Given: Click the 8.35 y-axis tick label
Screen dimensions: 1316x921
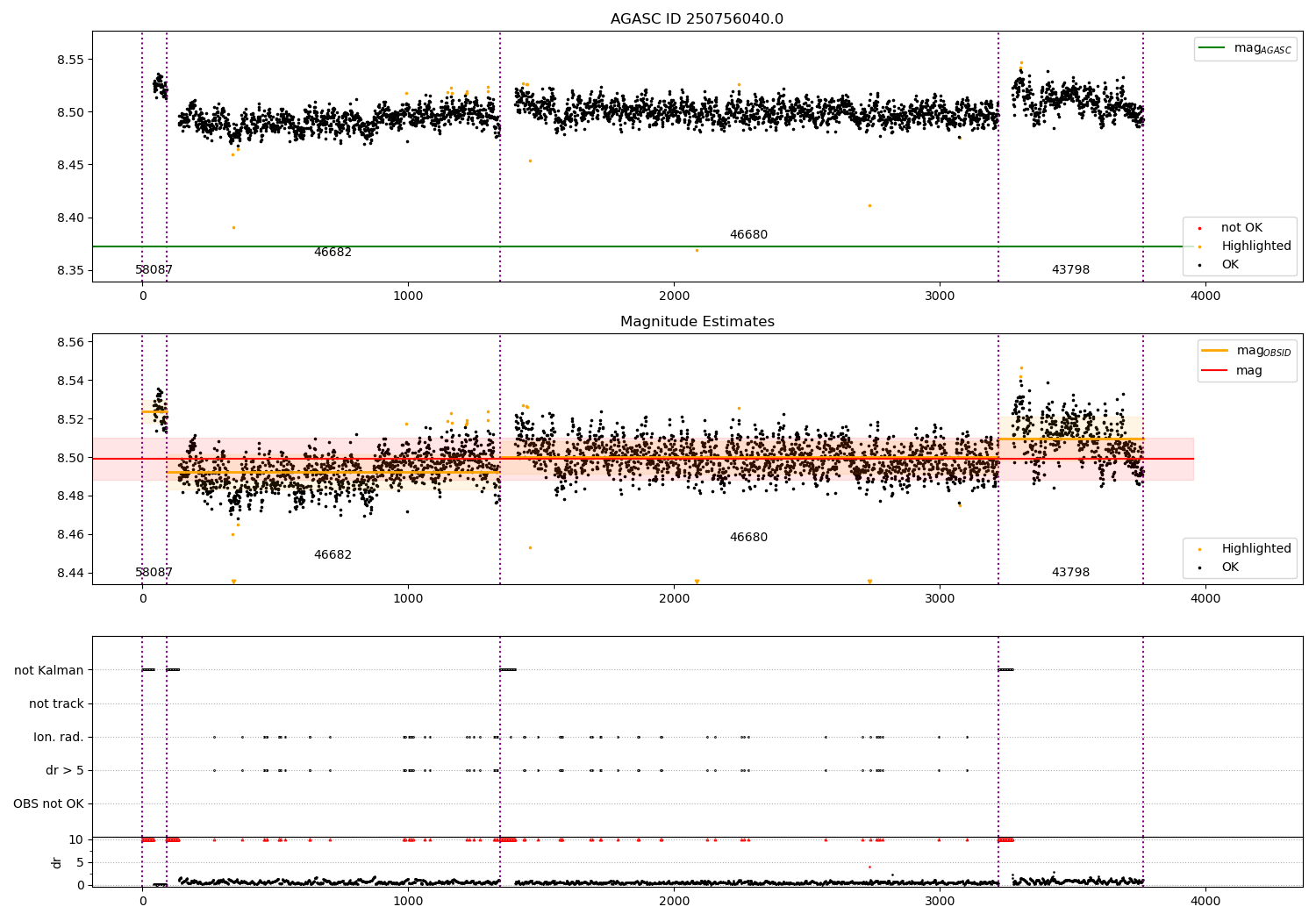Looking at the screenshot, I should point(70,271).
